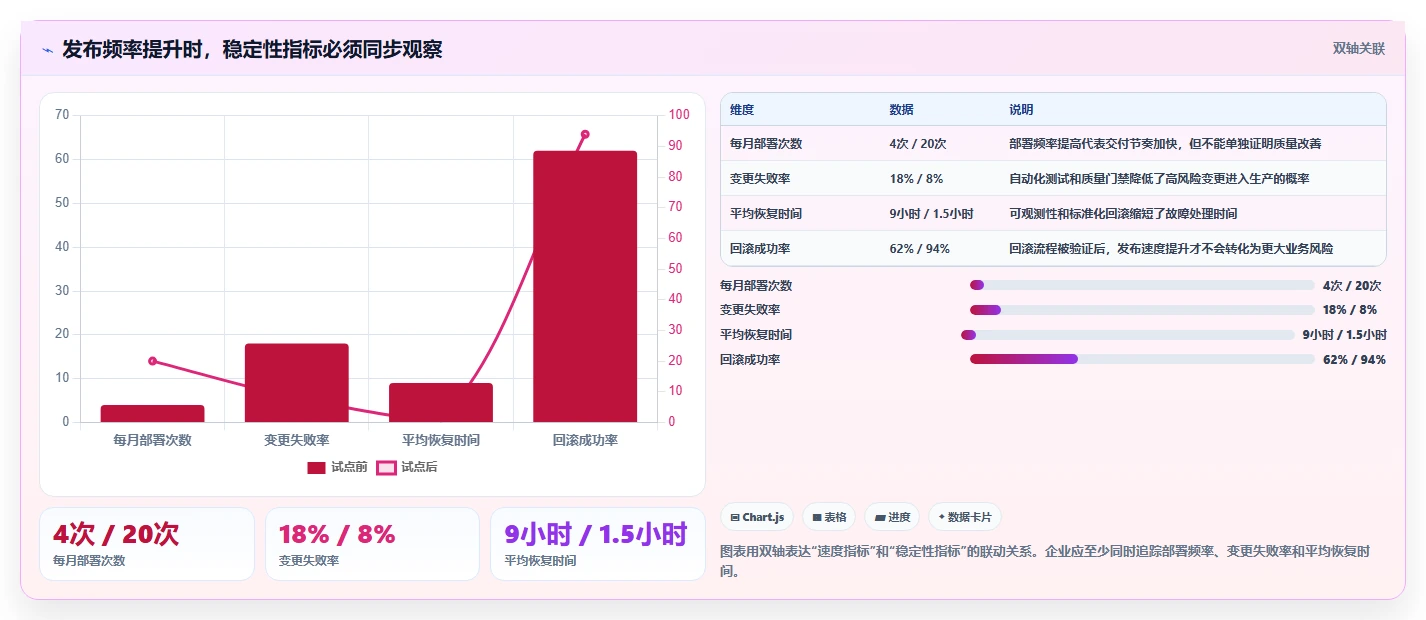Click the heading 发布频率提高时，稳定性指标必须同步观察
Screen dimensions: 1426x620
(252, 50)
